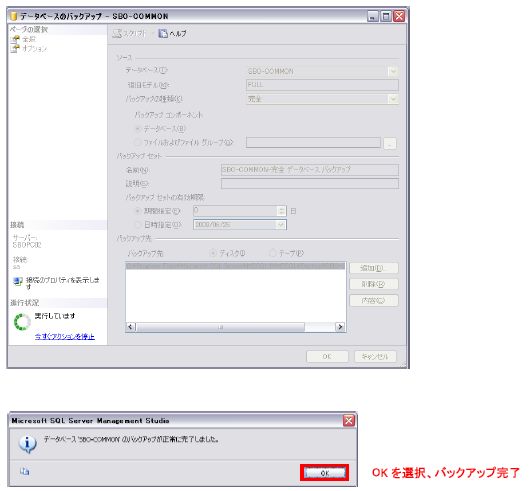Screen dimensions: 532x491
Task: Click the destination list horizontal scrollbar thumb
Action: tap(220, 327)
